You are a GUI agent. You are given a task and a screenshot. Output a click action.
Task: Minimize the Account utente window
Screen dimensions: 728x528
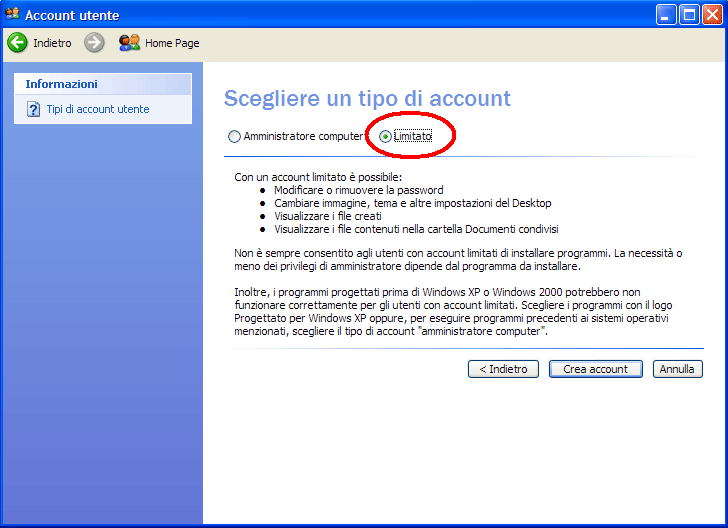pos(666,15)
